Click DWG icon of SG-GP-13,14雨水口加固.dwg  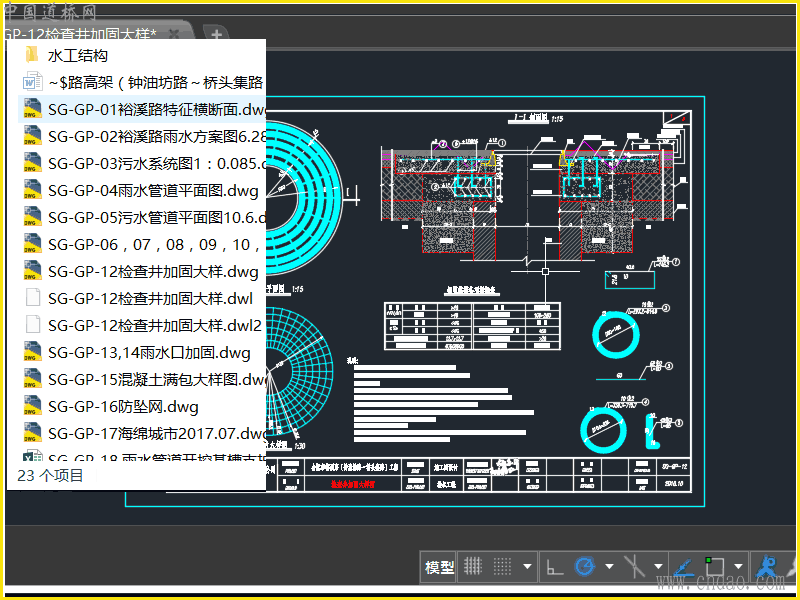[x=32, y=353]
